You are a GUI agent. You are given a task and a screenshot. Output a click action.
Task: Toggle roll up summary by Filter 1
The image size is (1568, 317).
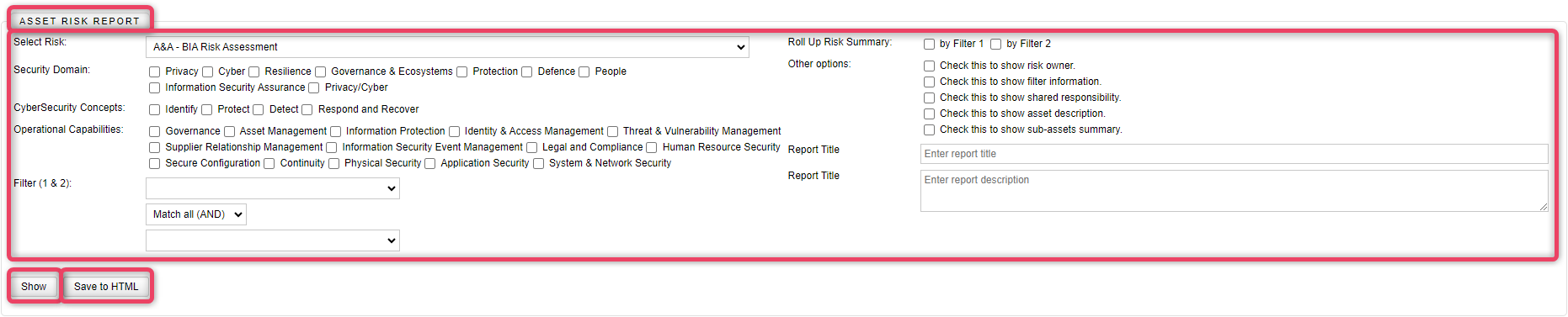[930, 45]
